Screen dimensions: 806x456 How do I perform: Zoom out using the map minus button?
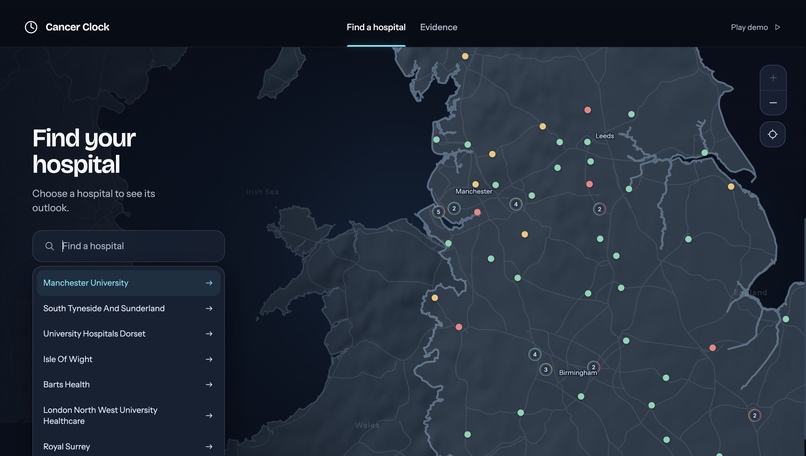click(x=773, y=103)
